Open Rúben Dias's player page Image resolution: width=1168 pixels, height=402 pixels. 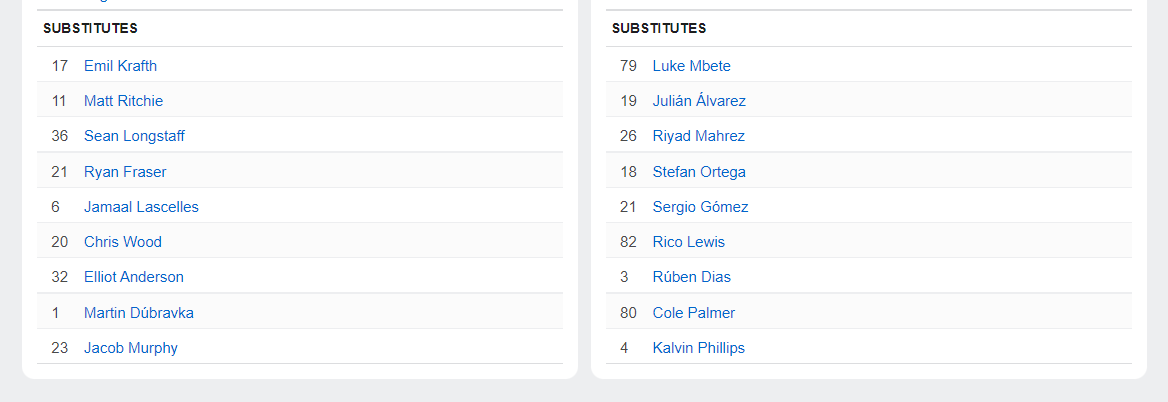pyautogui.click(x=691, y=277)
